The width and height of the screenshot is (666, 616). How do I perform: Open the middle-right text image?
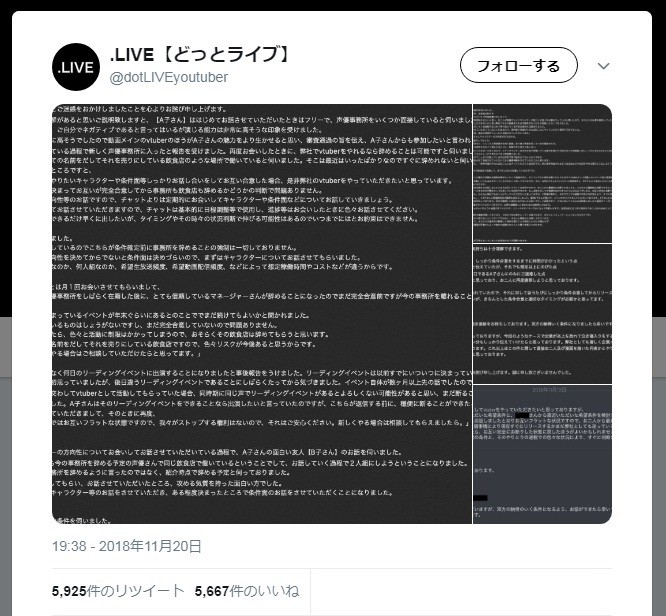click(x=542, y=314)
